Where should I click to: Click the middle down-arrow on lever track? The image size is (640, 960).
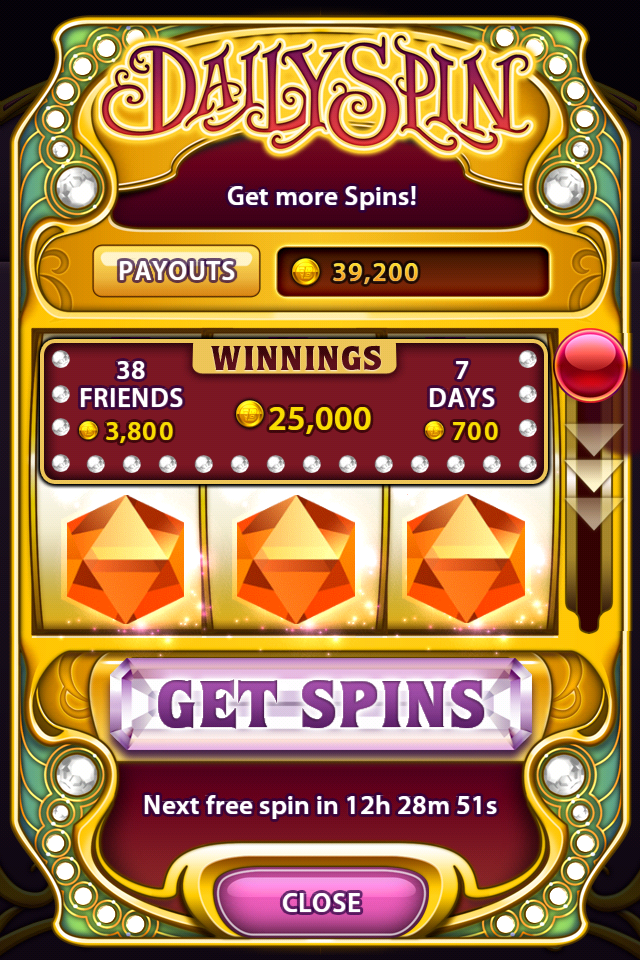tap(593, 476)
